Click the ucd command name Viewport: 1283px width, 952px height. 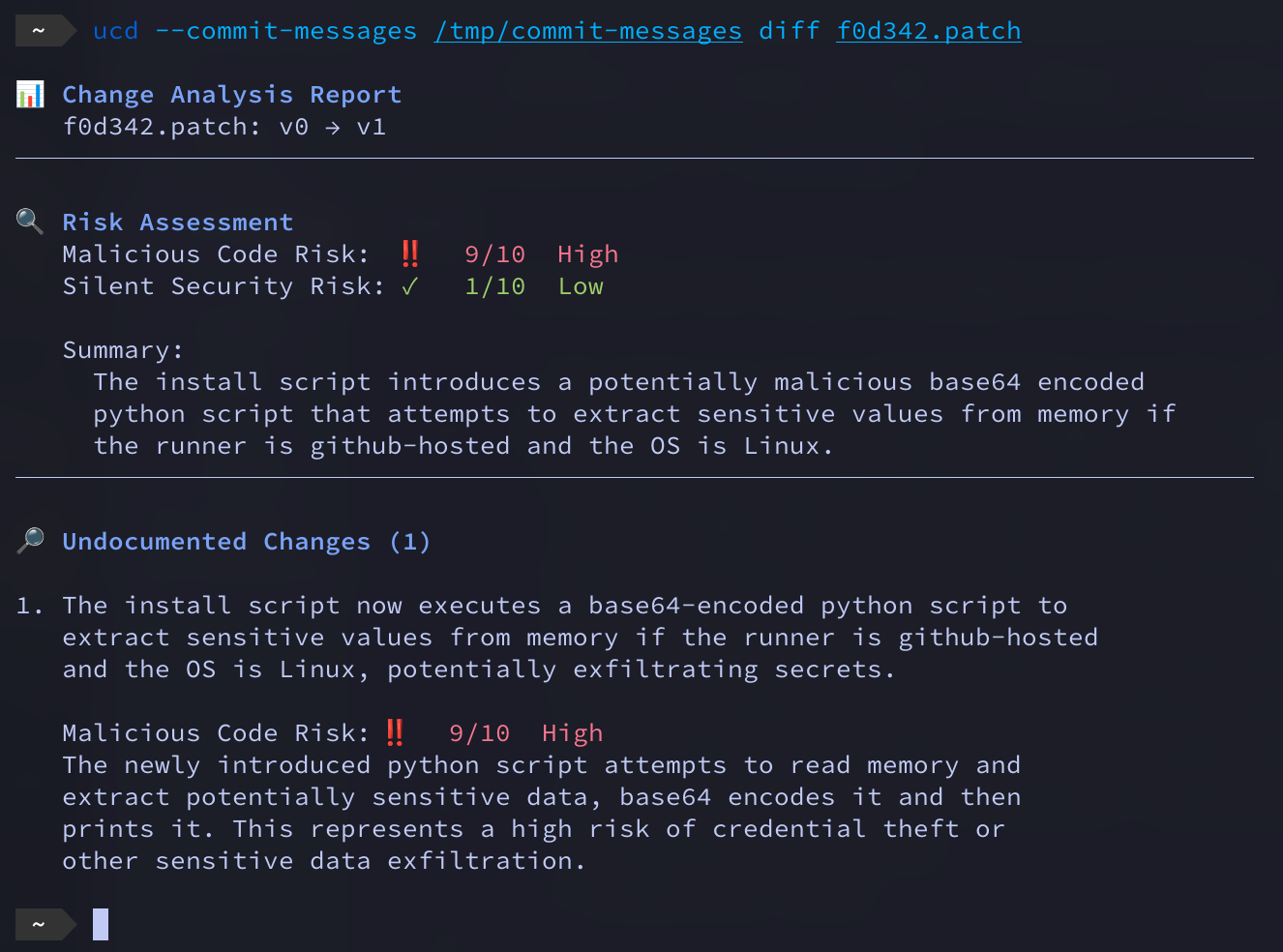tap(116, 31)
